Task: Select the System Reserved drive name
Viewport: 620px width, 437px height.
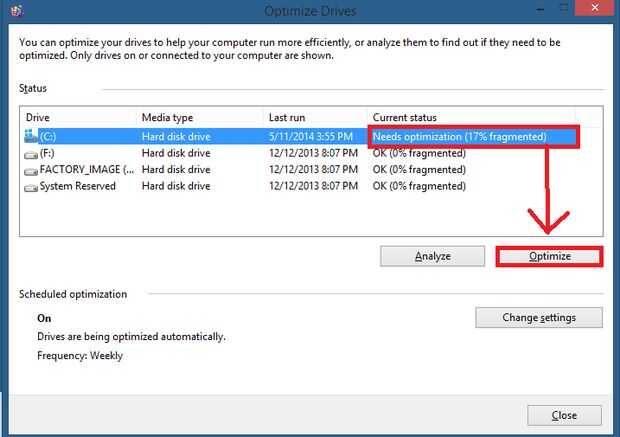Action: tap(78, 186)
